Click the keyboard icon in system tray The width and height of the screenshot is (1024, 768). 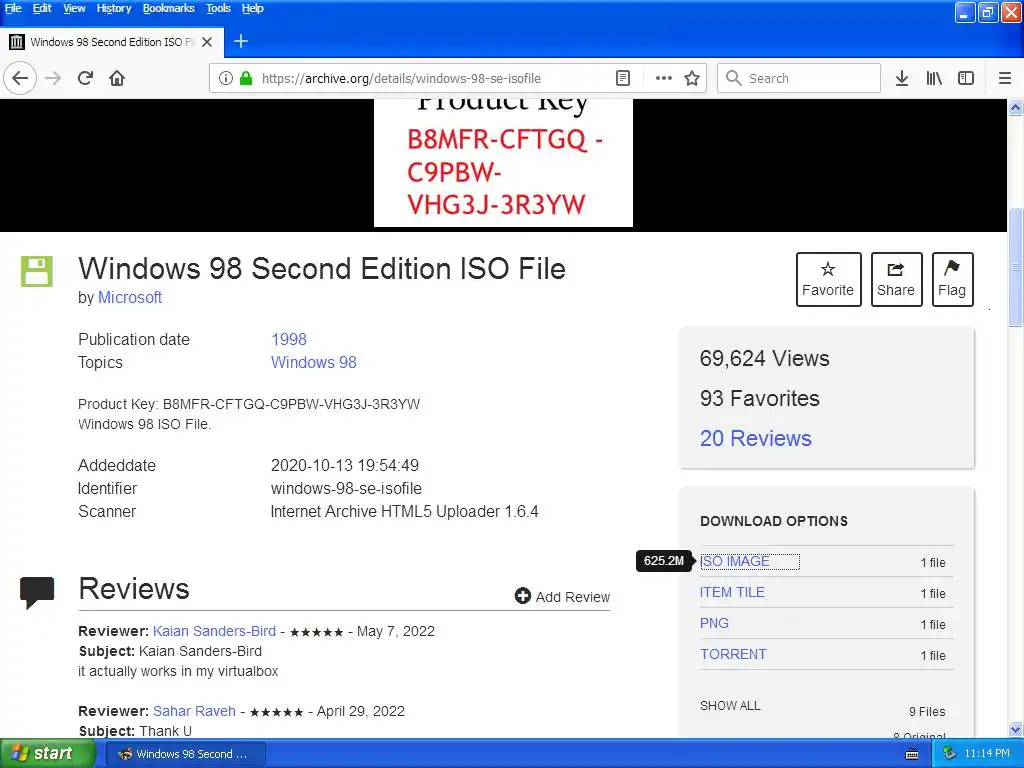[912, 754]
